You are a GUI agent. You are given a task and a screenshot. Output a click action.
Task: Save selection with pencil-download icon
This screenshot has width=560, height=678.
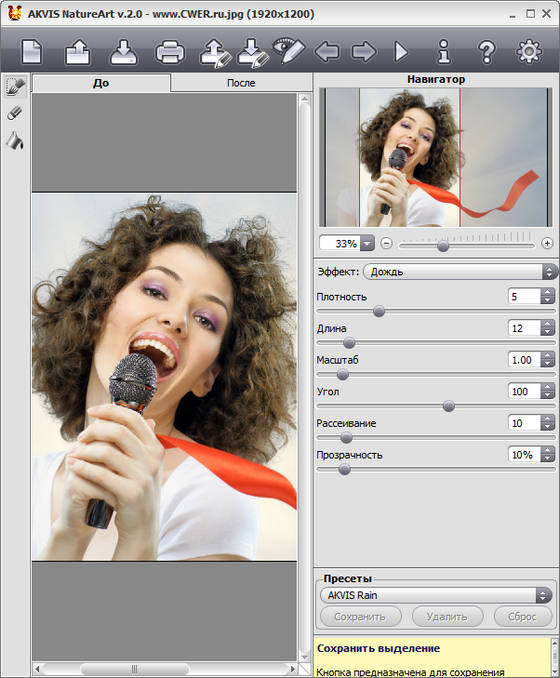coord(254,53)
